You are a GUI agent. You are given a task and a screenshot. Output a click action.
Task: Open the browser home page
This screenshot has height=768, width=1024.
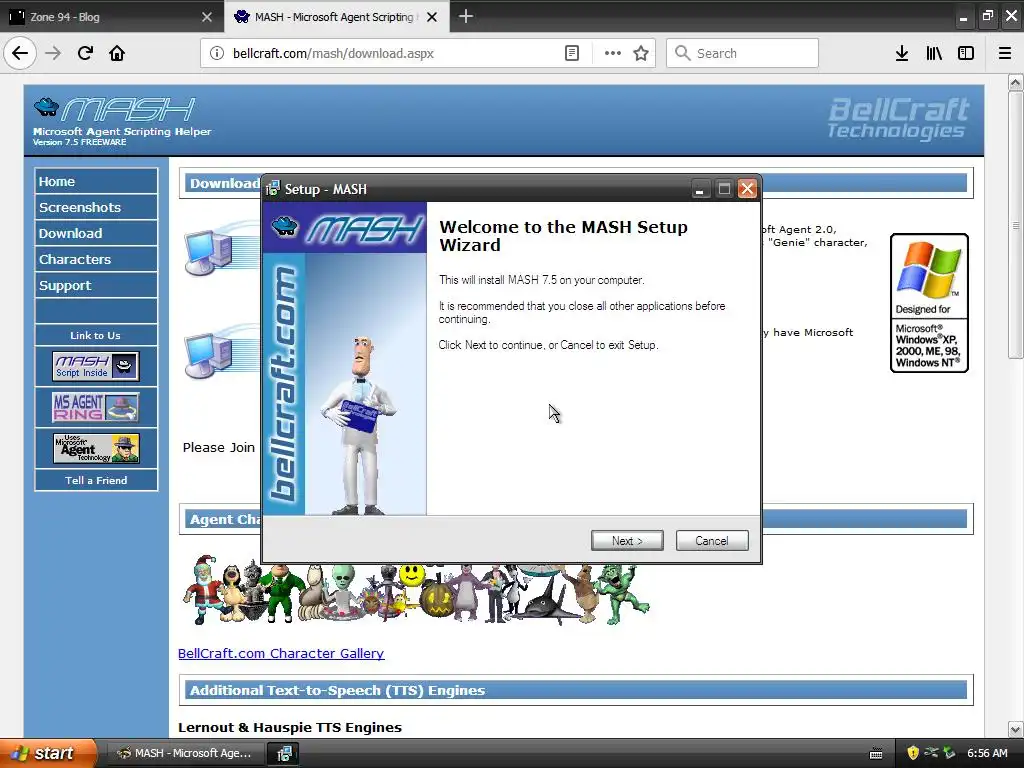point(117,53)
